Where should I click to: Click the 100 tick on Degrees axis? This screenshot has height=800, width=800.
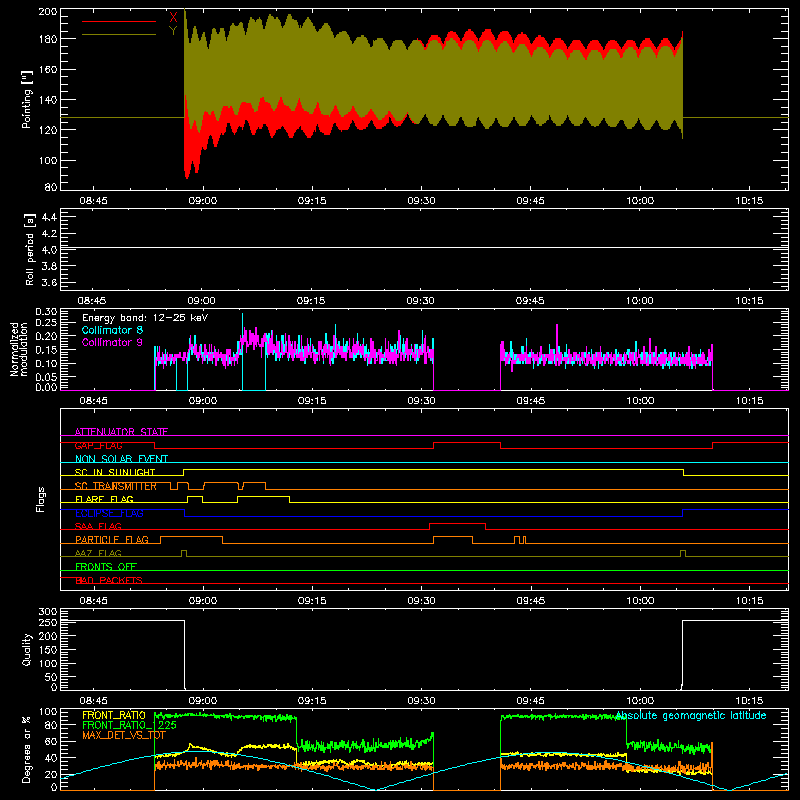pos(48,712)
